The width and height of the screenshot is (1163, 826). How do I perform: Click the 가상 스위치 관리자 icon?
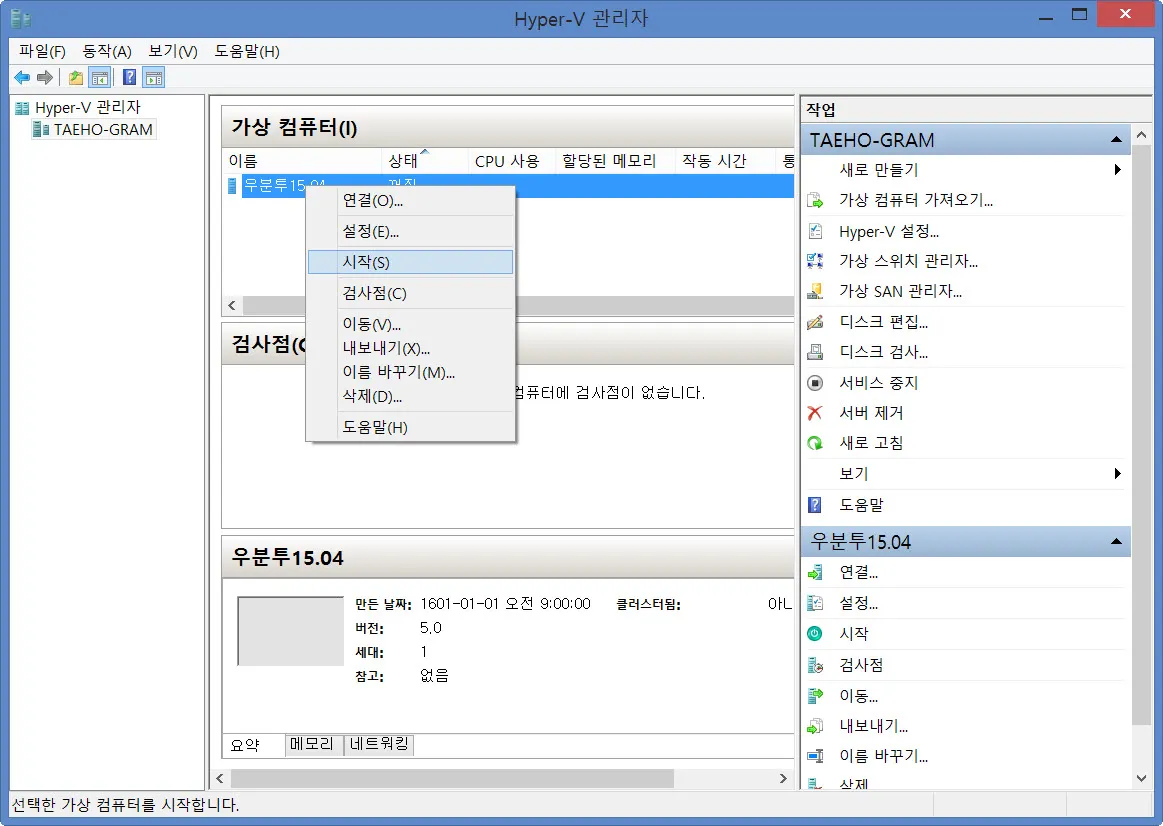click(x=815, y=261)
